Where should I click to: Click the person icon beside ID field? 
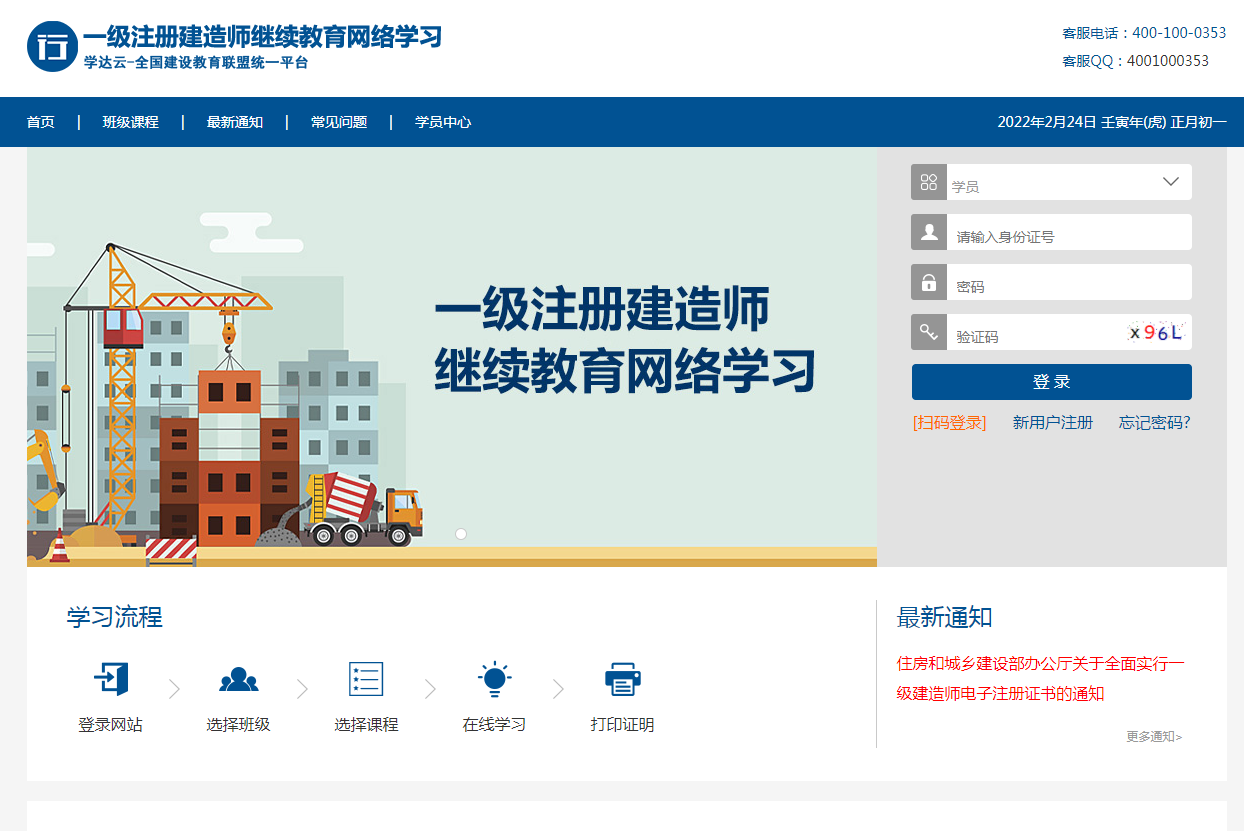[x=929, y=232]
